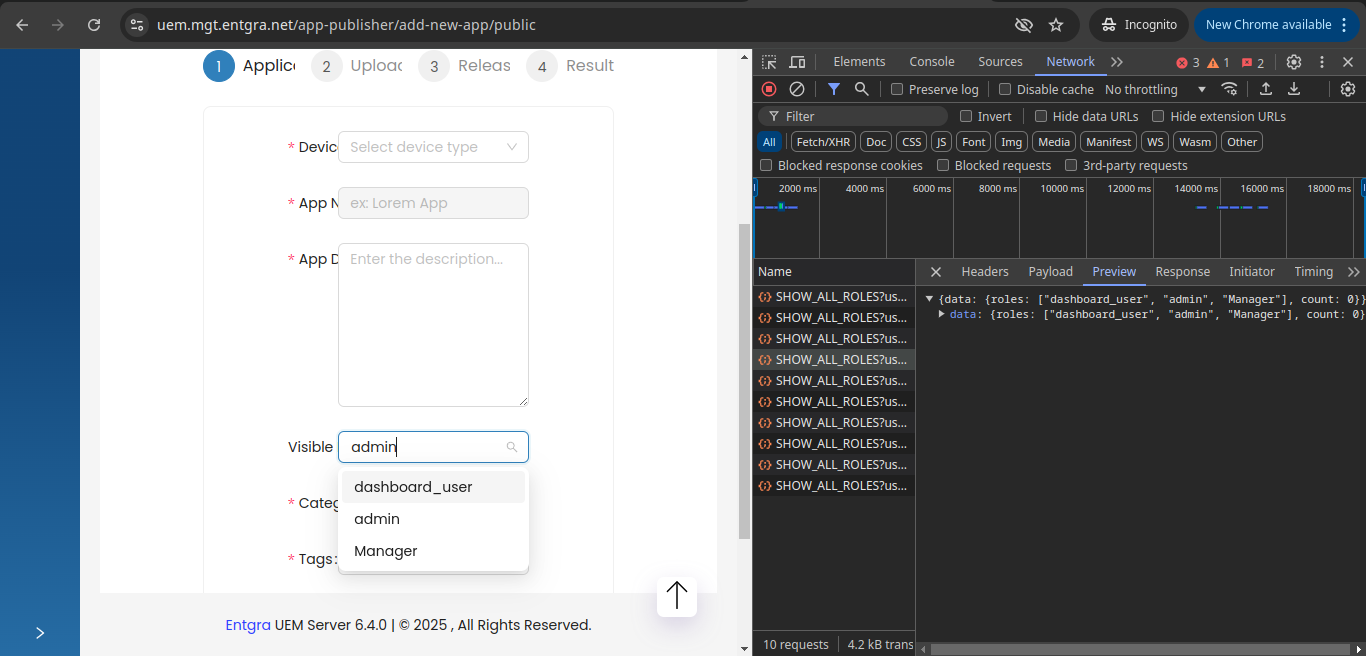Image resolution: width=1366 pixels, height=656 pixels.
Task: Check 3rd-party requests option
Action: pyautogui.click(x=1071, y=165)
